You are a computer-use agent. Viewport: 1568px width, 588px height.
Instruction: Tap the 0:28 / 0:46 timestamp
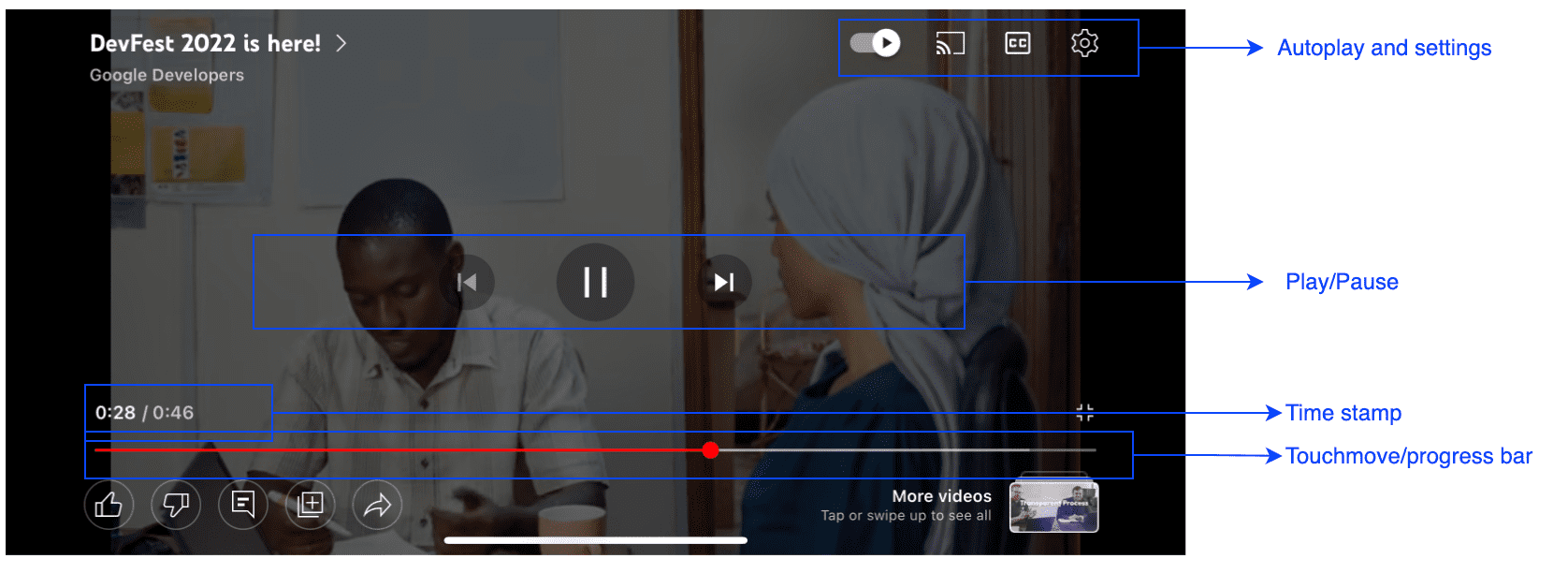[x=144, y=413]
